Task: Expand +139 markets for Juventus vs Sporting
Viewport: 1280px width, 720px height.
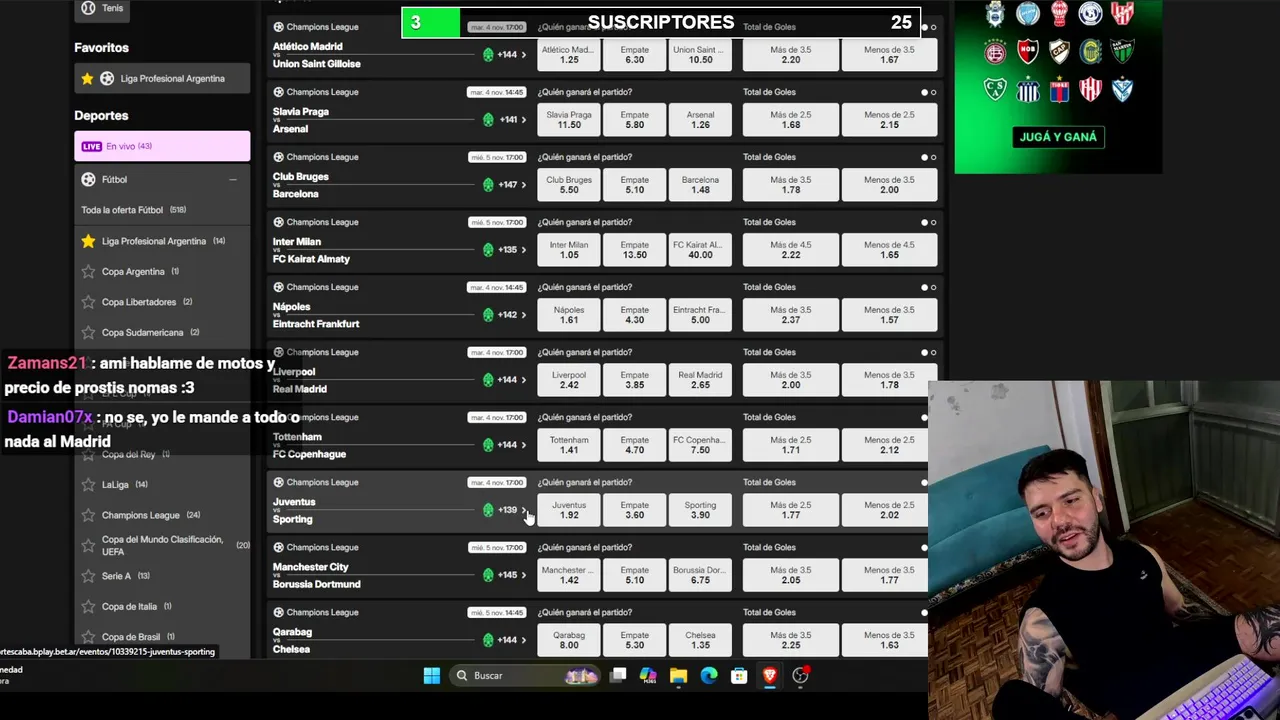Action: point(512,510)
